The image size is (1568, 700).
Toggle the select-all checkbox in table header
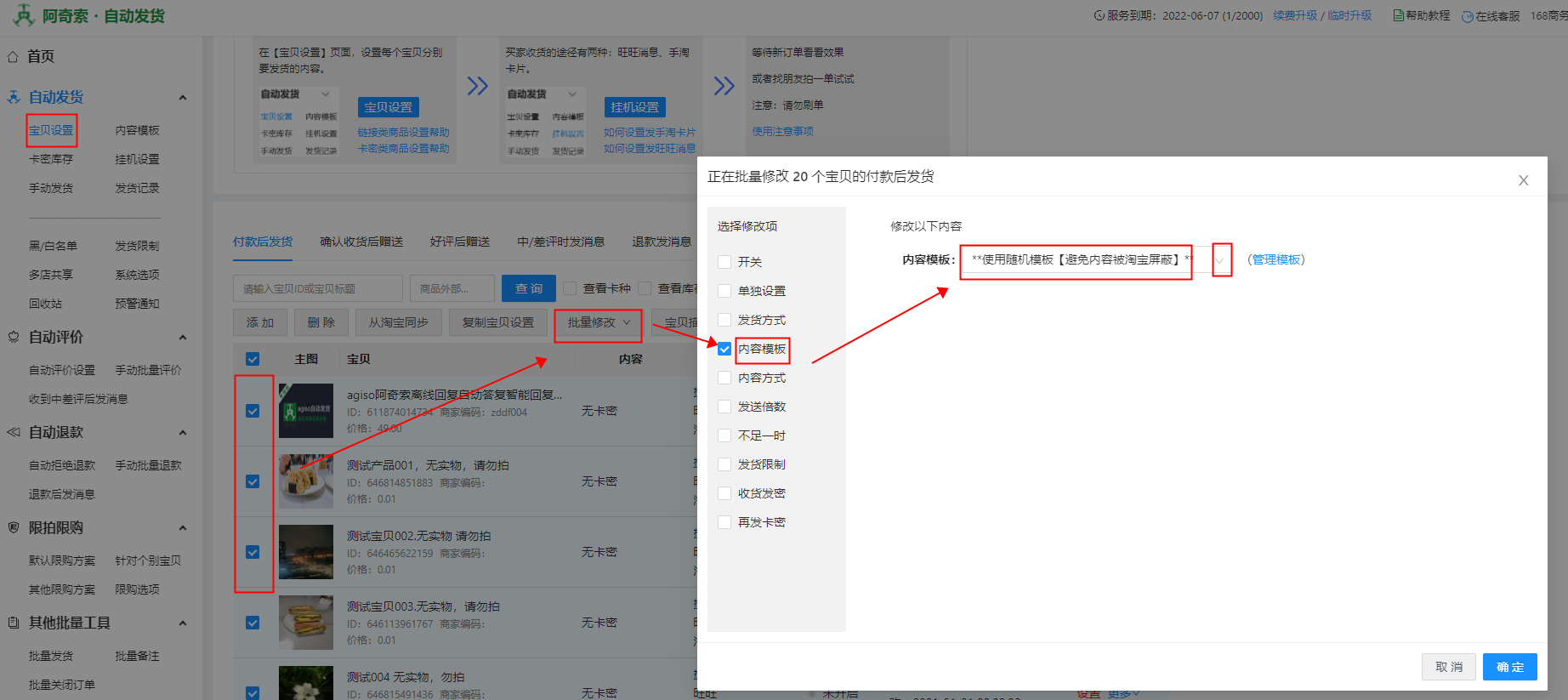253,359
